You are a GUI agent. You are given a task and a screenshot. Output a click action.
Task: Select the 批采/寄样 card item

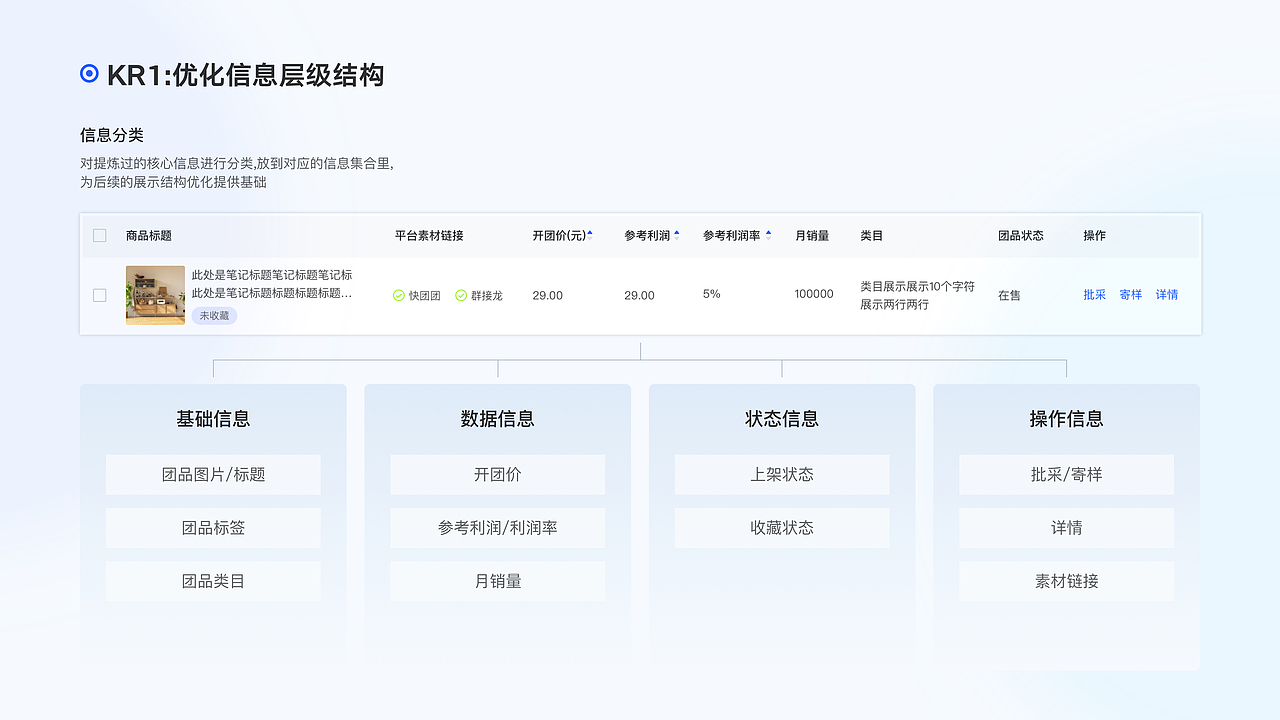click(1067, 475)
